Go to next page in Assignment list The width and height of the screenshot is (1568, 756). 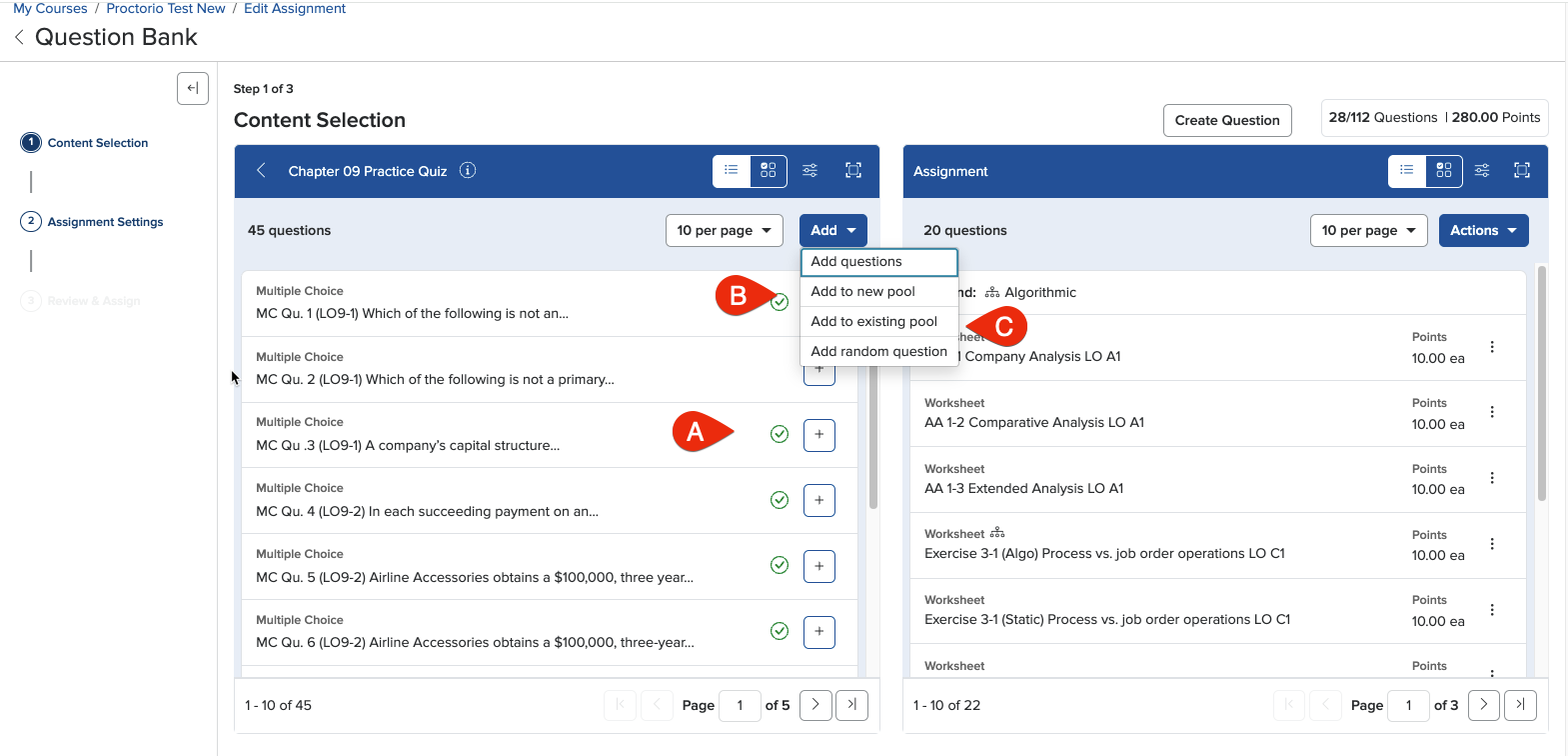click(x=1484, y=705)
